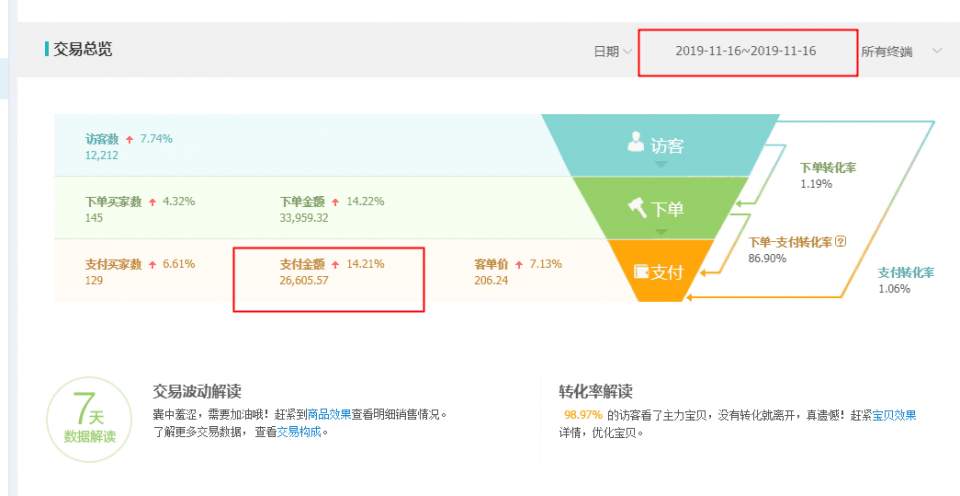Open the 日期 date type dropdown
This screenshot has height=496, width=960.
click(x=612, y=51)
